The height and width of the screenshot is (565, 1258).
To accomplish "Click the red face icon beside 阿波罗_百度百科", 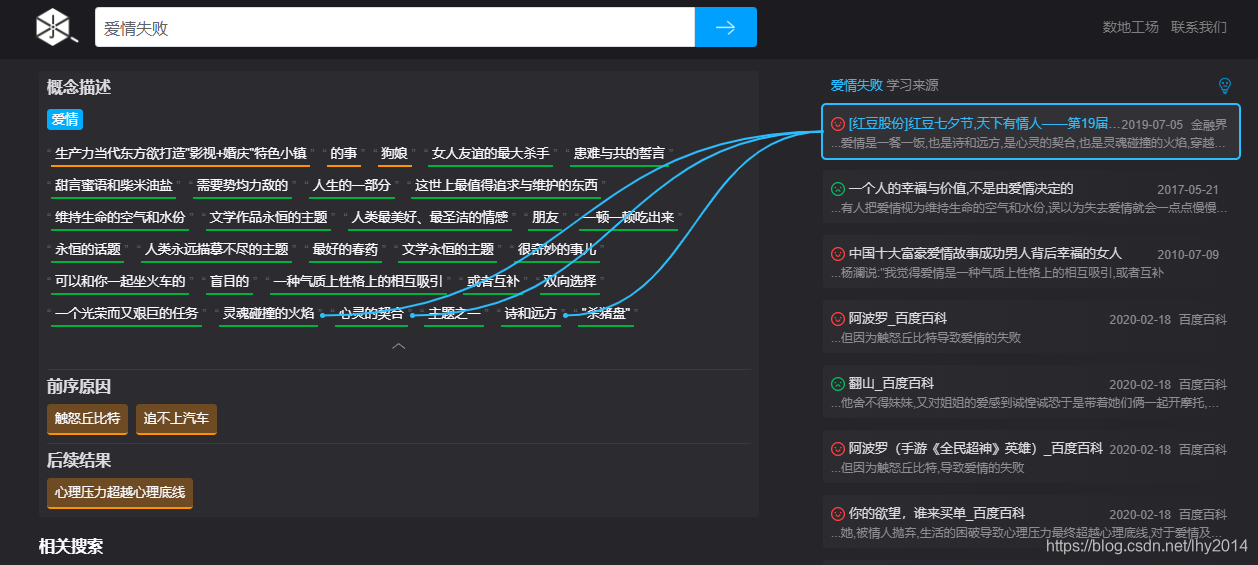I will 838,319.
